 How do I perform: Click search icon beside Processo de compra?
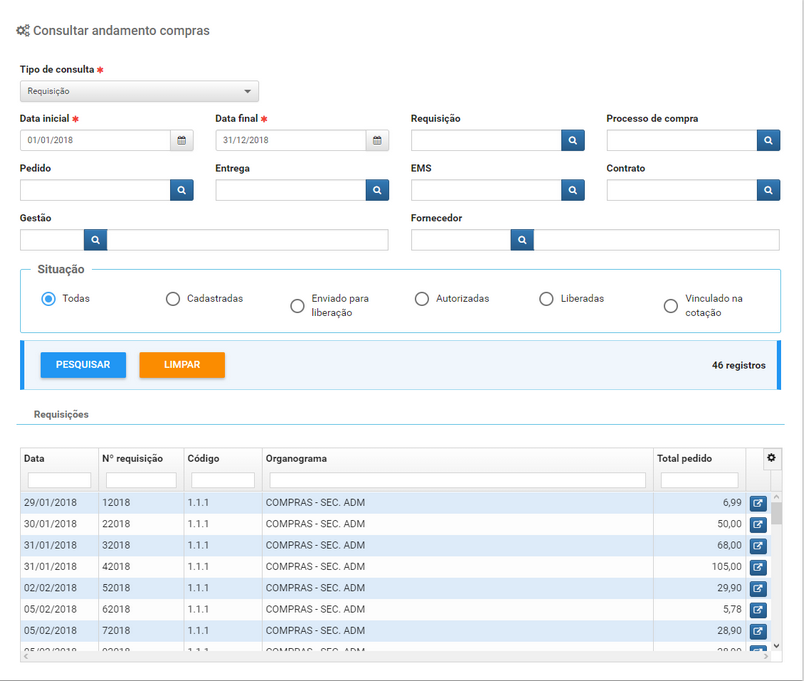(768, 140)
